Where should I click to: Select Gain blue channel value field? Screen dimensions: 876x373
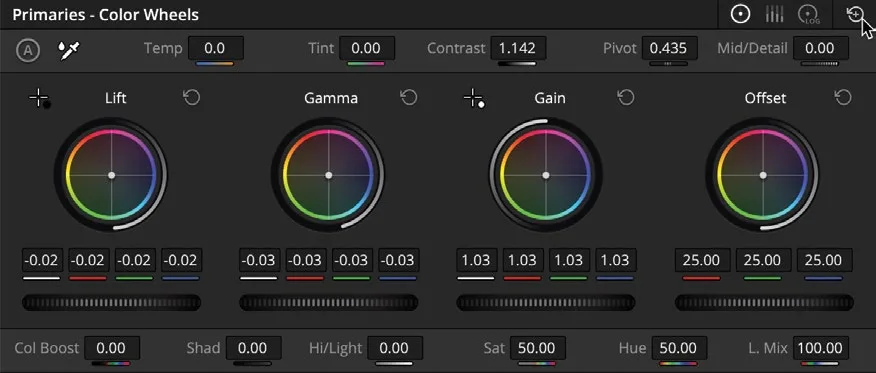tap(616, 261)
